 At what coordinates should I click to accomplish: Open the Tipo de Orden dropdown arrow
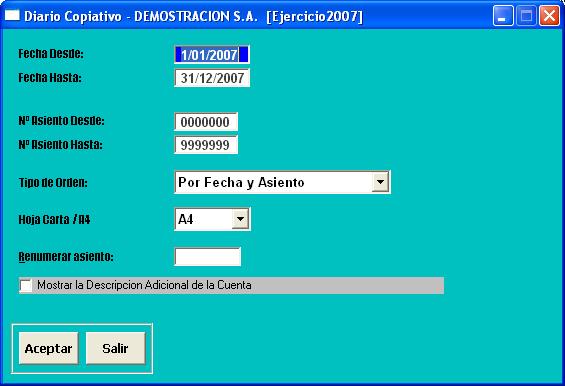point(380,182)
